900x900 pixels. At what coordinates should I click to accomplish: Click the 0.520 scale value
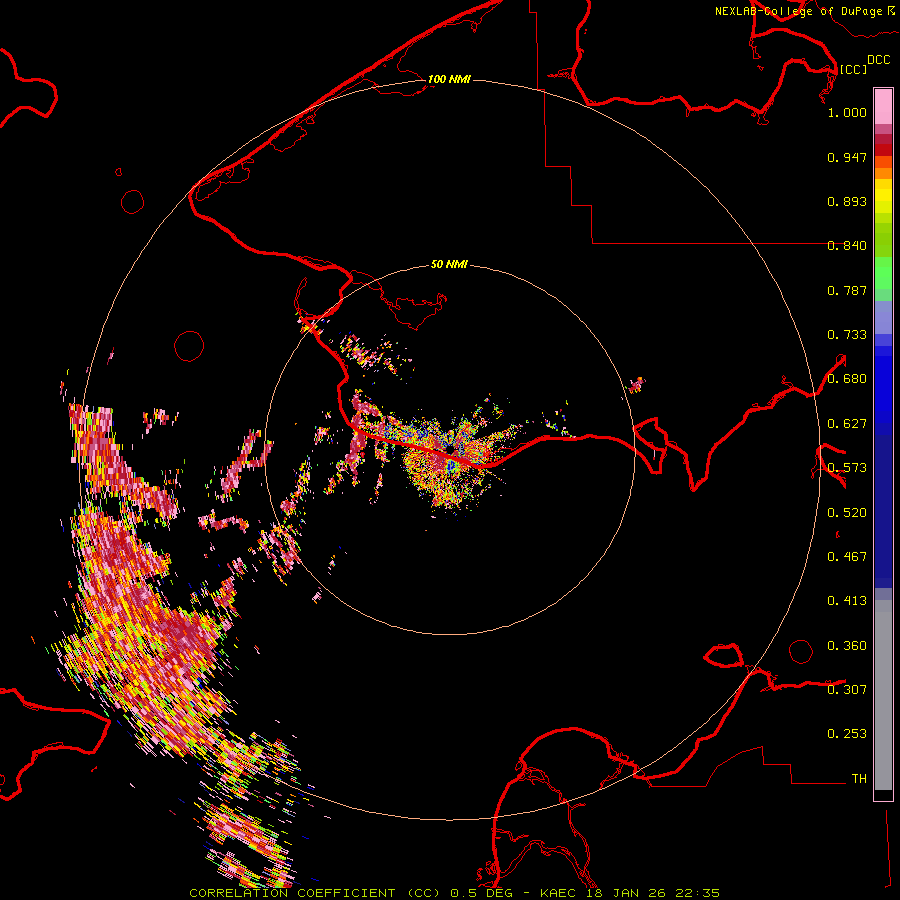tap(847, 513)
